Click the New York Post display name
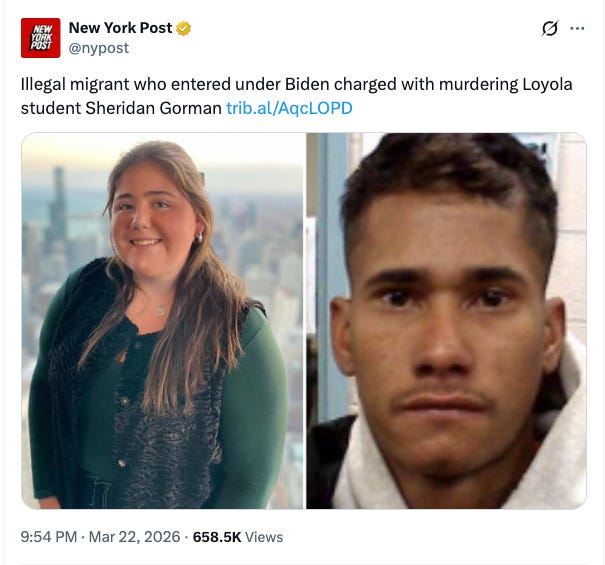The height and width of the screenshot is (565, 605). pos(120,28)
